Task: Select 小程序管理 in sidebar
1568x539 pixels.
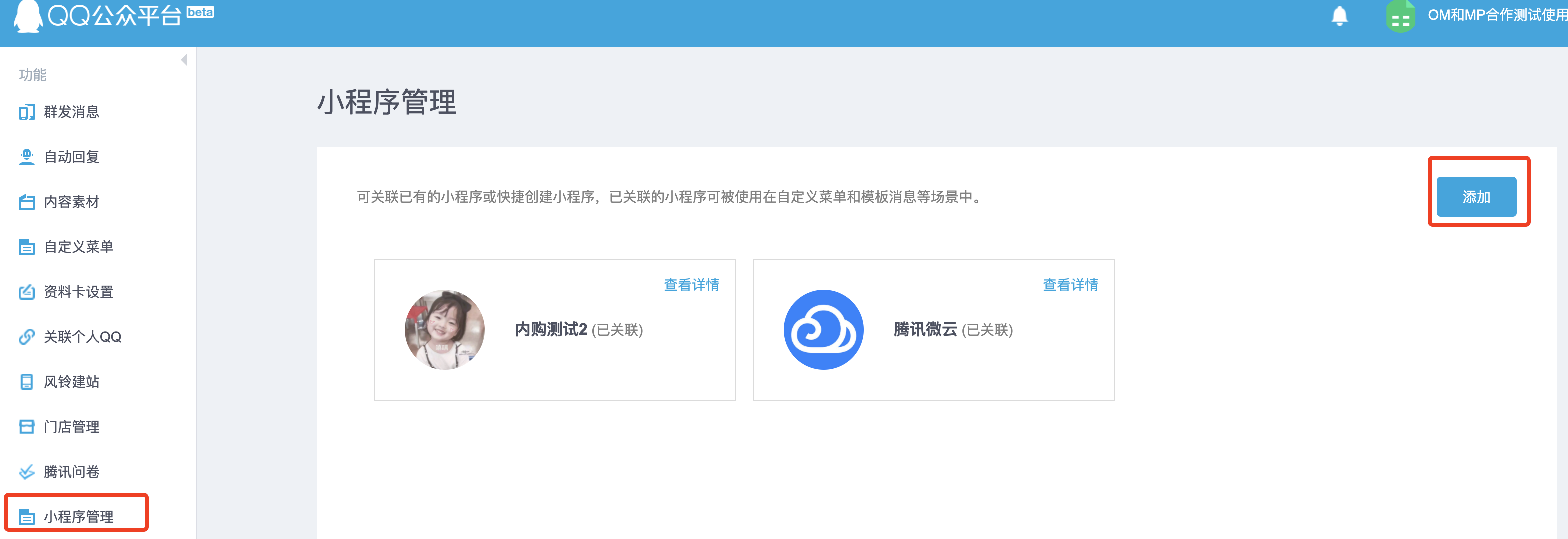Action: [x=79, y=517]
